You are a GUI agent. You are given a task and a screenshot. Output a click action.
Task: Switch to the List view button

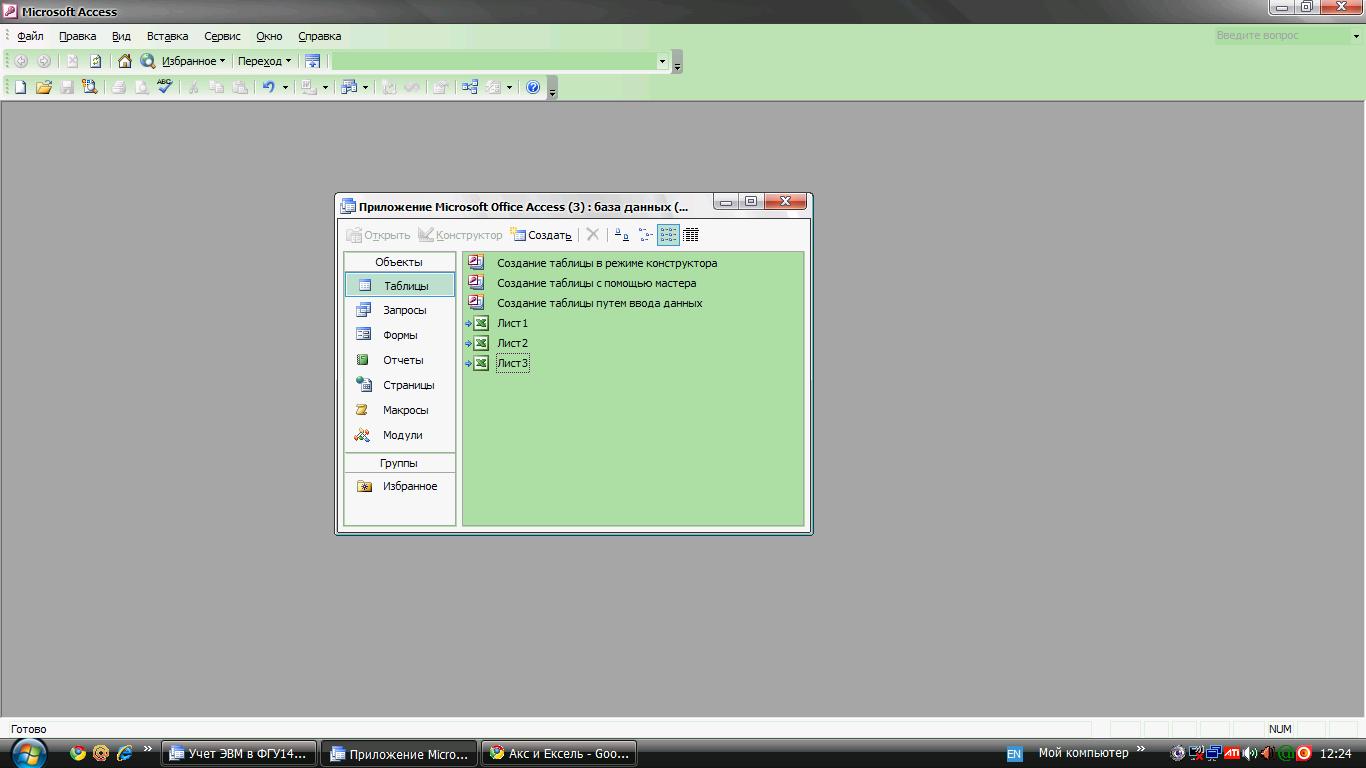(668, 235)
